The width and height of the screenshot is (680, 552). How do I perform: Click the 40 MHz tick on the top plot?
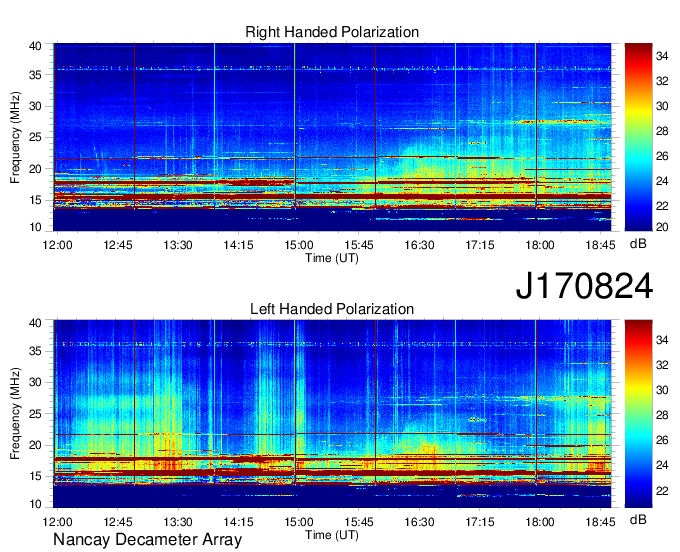coord(35,46)
